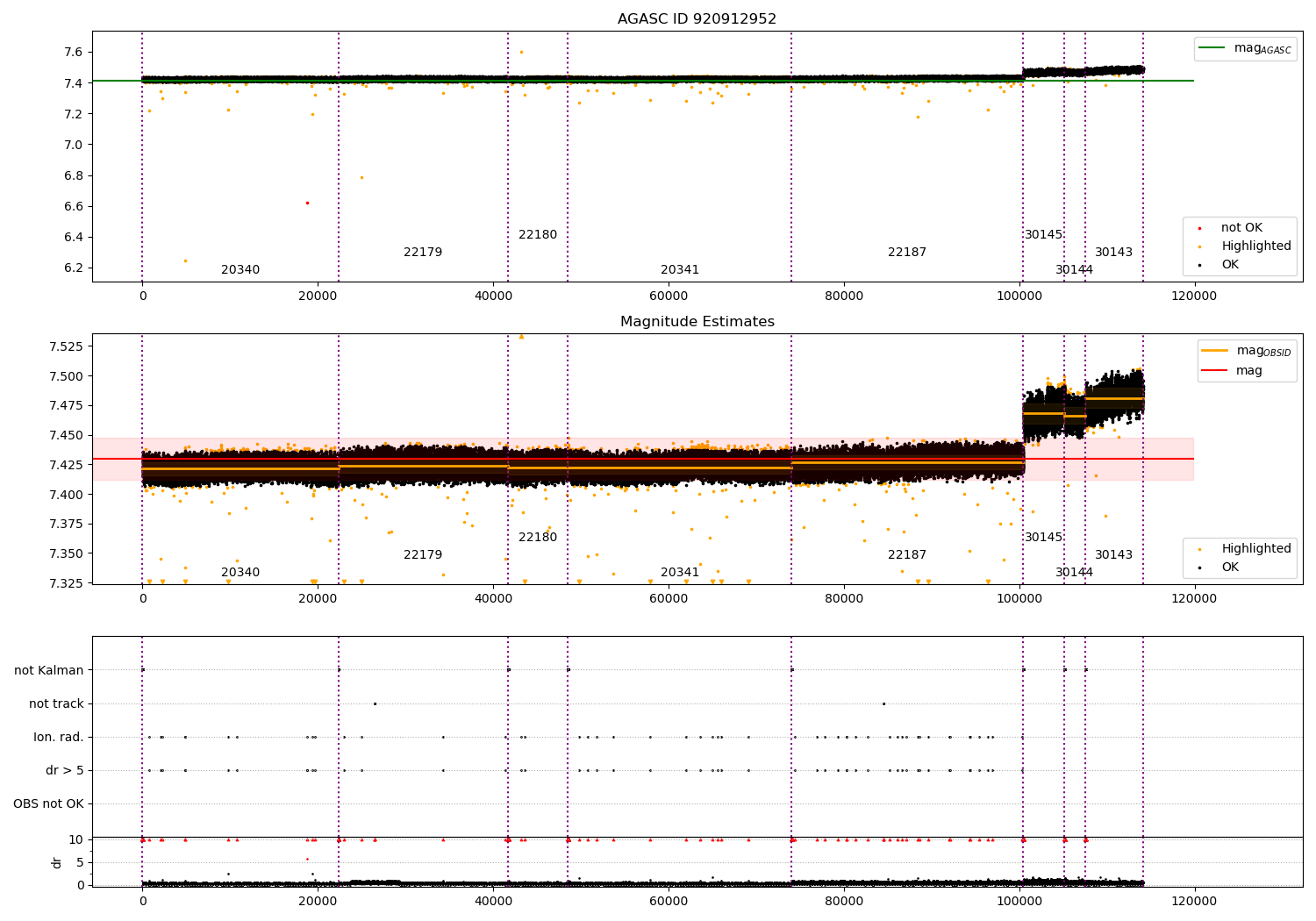The width and height of the screenshot is (1316, 921).
Task: Select 'not OK' legend entry in top plot
Action: pos(1241,227)
